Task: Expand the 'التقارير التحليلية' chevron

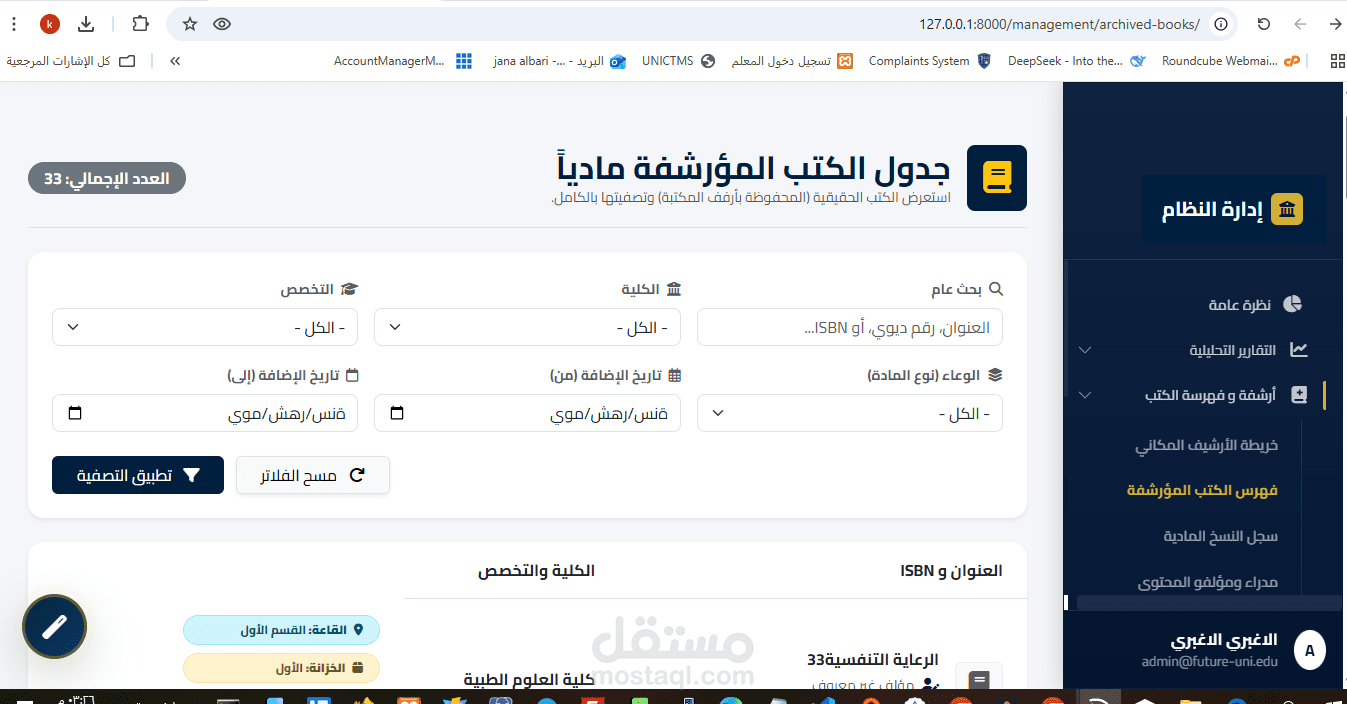Action: tap(1085, 350)
